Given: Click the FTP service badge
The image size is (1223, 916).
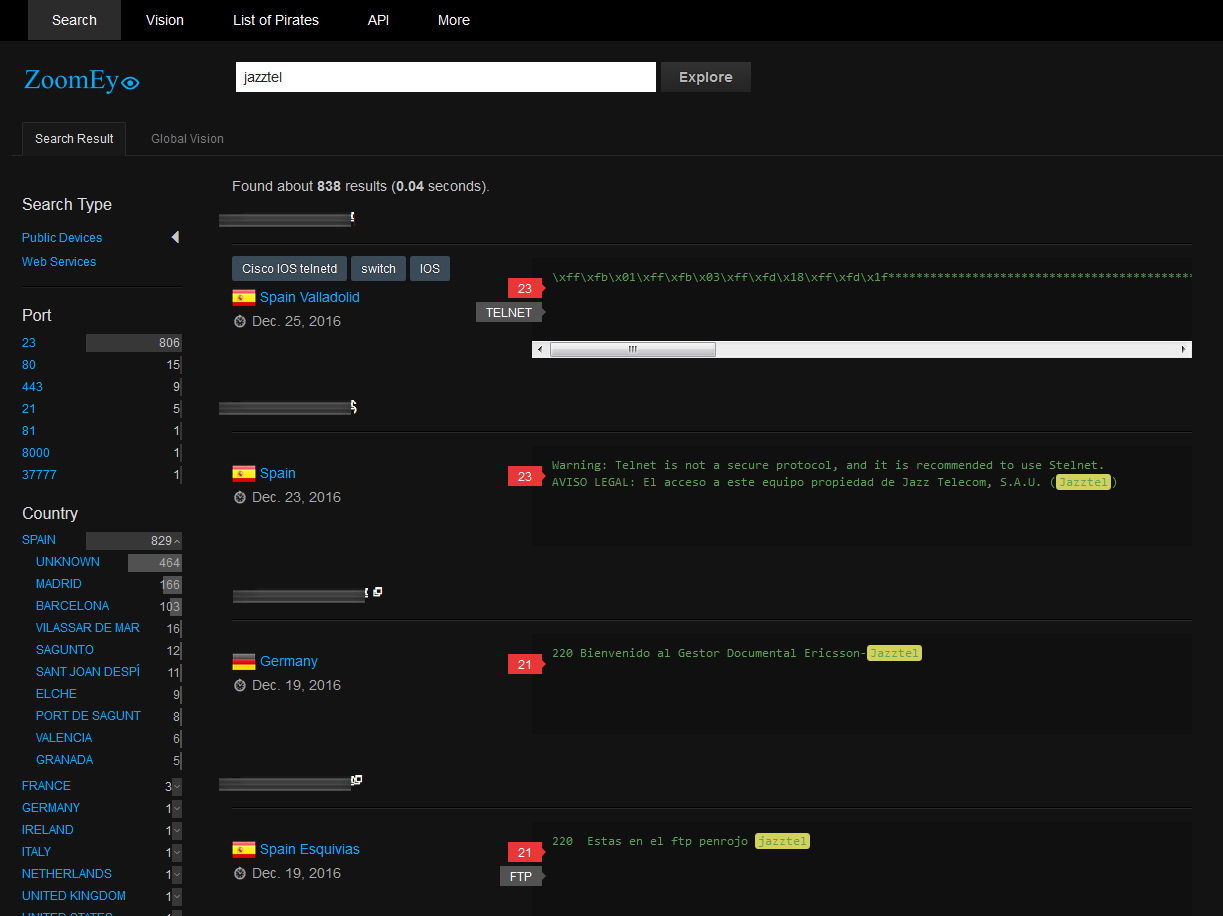Looking at the screenshot, I should [522, 876].
